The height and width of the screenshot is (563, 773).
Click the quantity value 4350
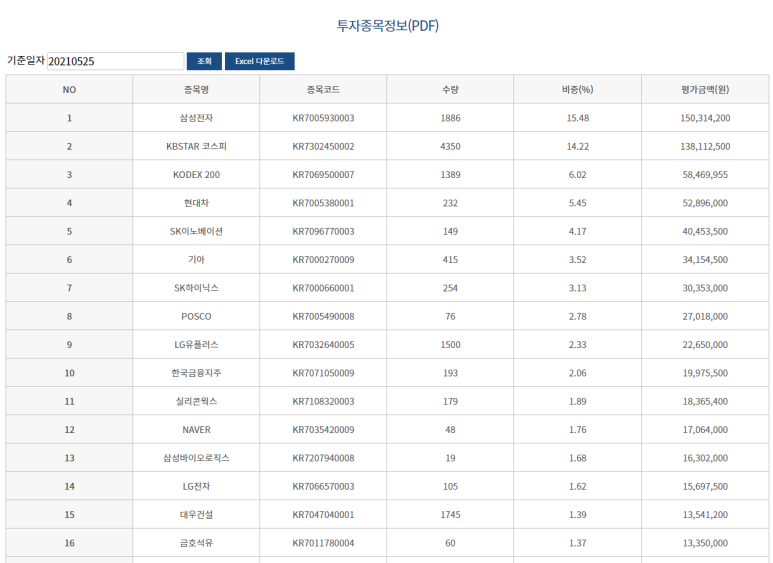click(451, 146)
